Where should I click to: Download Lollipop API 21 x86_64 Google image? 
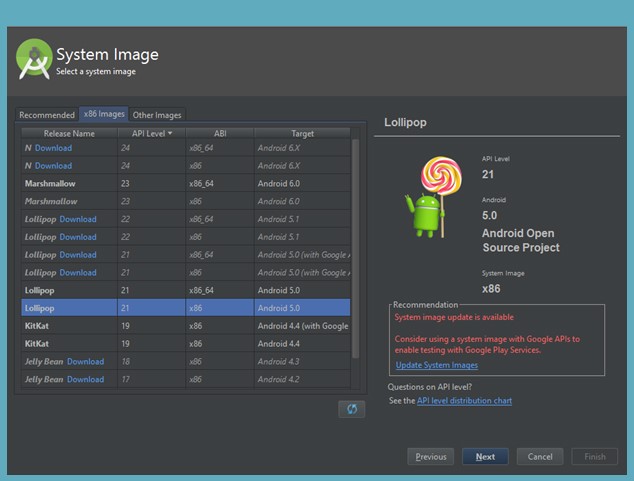78,255
